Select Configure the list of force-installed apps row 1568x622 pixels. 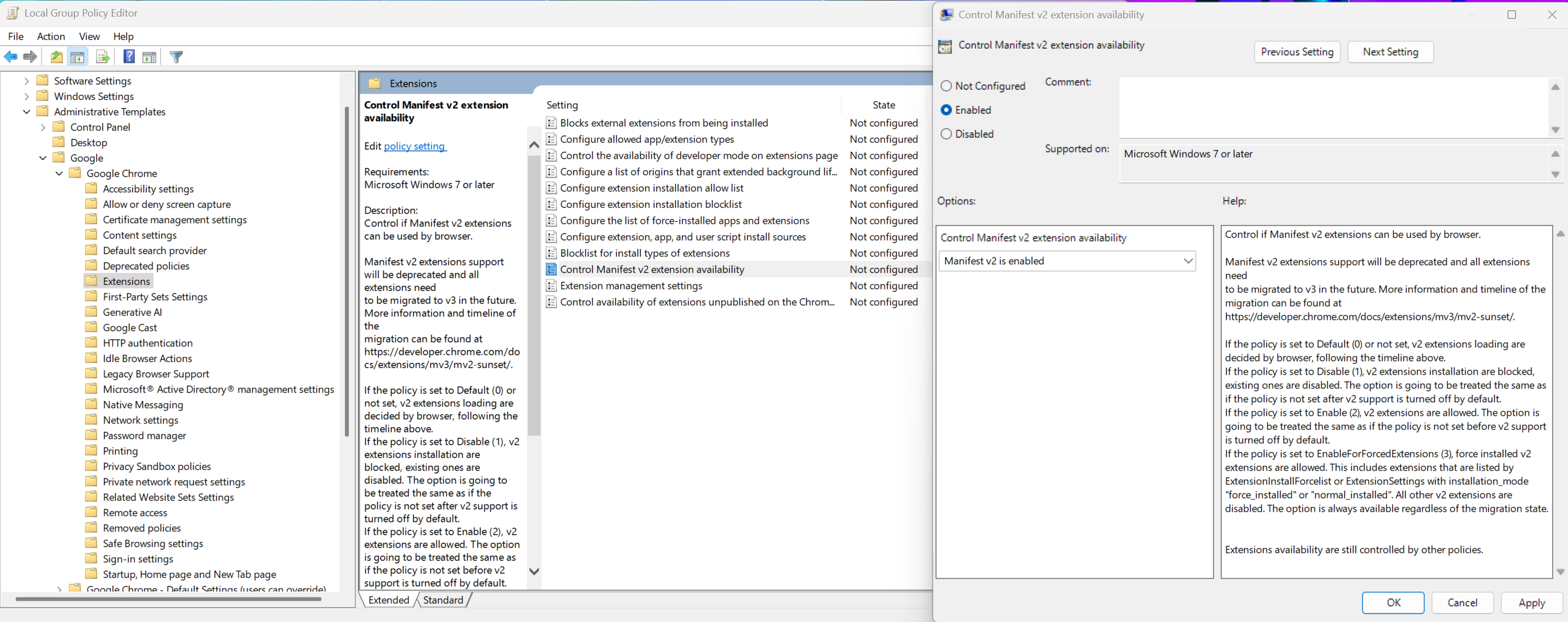tap(685, 220)
